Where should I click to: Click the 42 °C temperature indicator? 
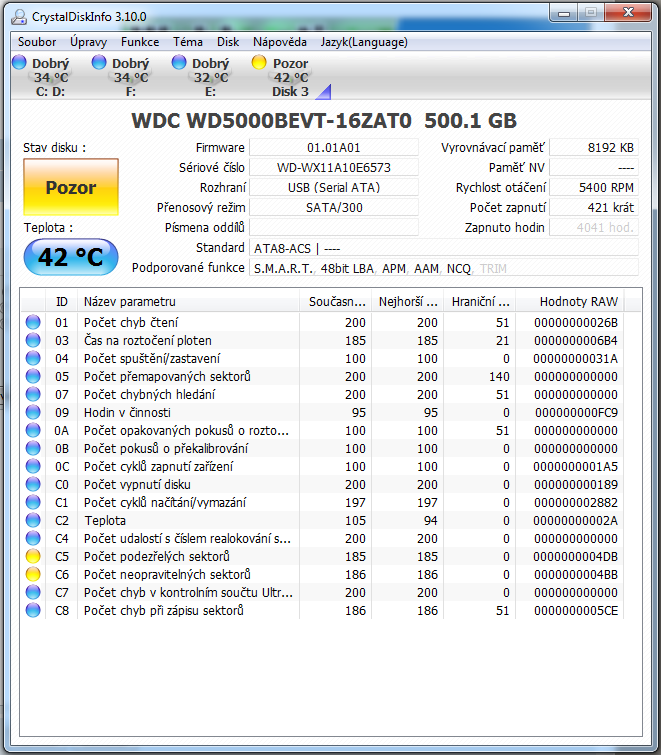71,257
